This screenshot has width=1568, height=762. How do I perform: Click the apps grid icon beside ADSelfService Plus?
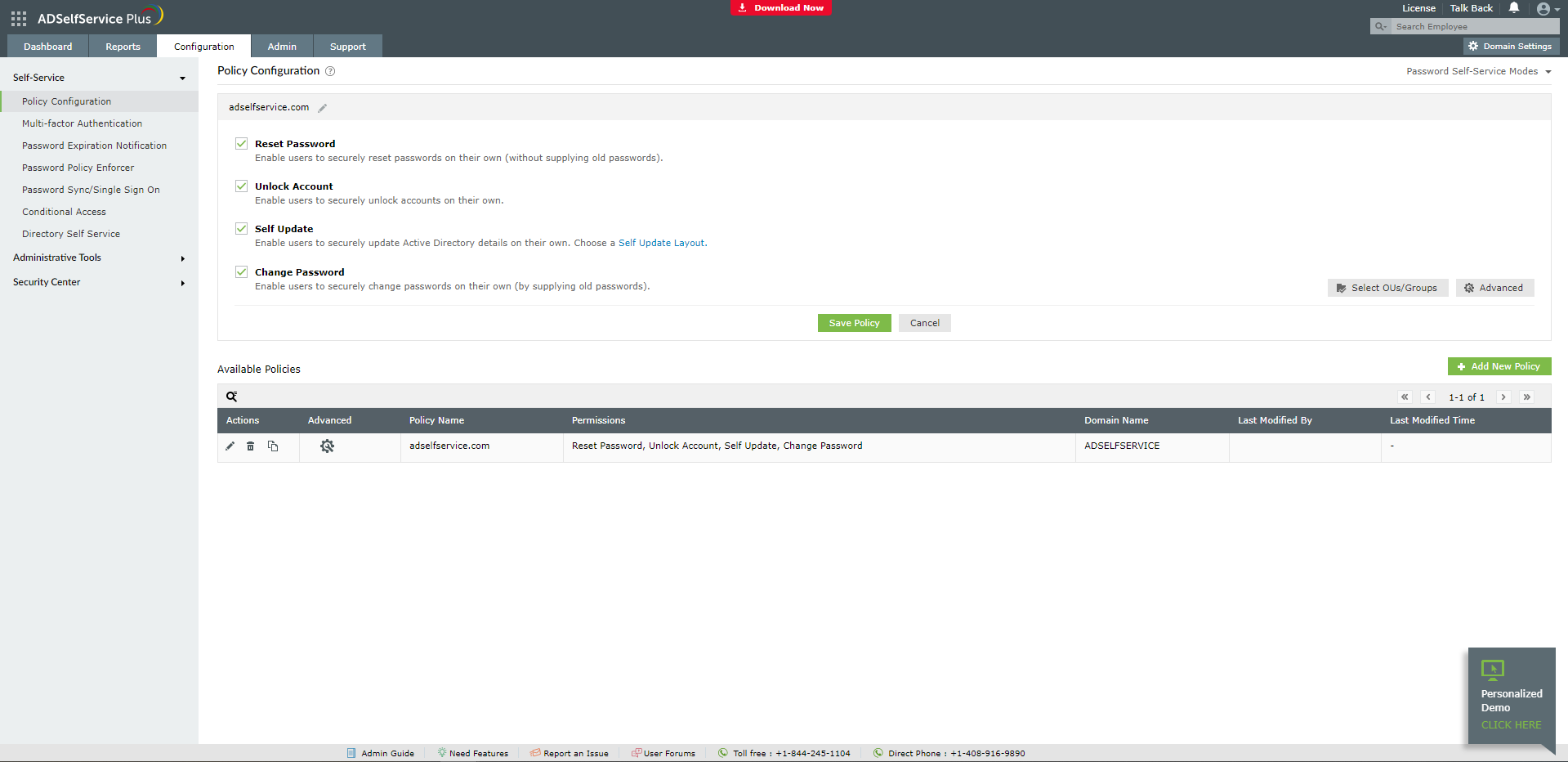click(19, 18)
